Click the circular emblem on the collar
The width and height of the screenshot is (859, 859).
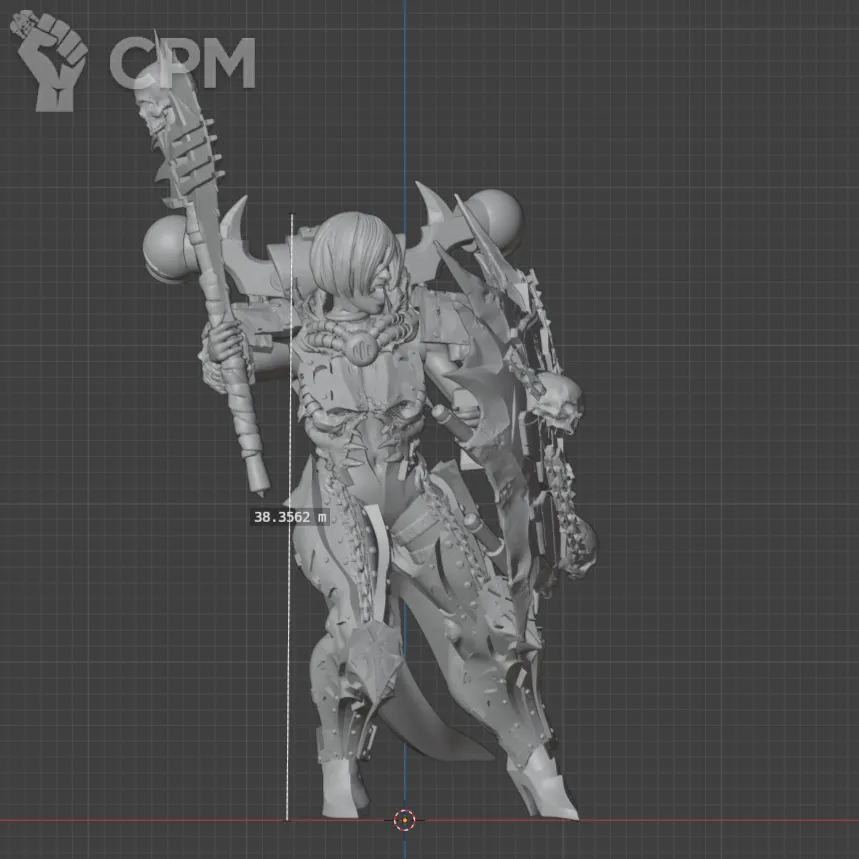(362, 346)
